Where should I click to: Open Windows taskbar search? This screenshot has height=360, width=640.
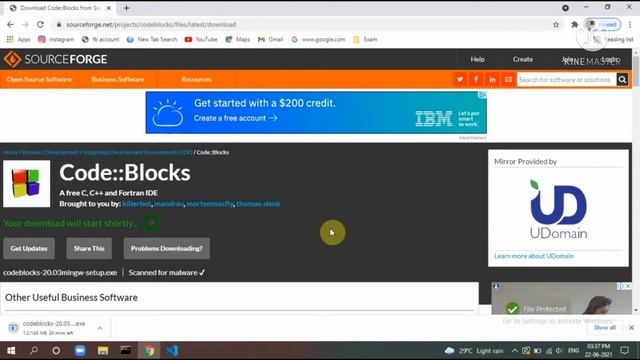click(x=34, y=351)
